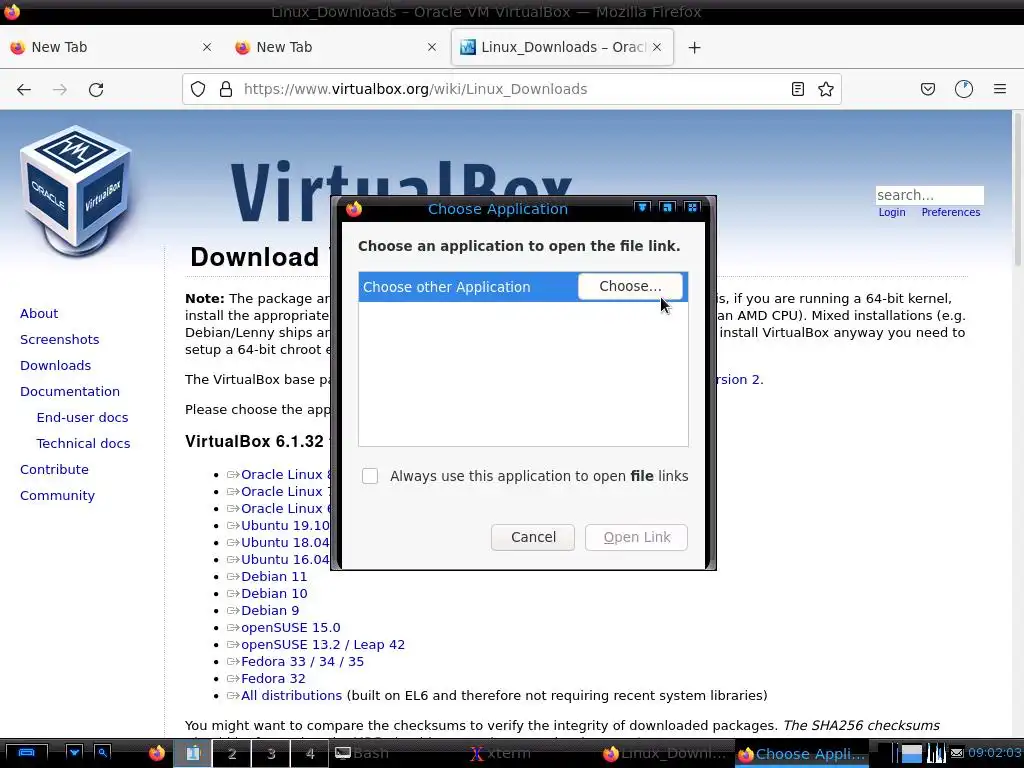1024x768 pixels.
Task: Show site security padlock info
Action: [226, 89]
